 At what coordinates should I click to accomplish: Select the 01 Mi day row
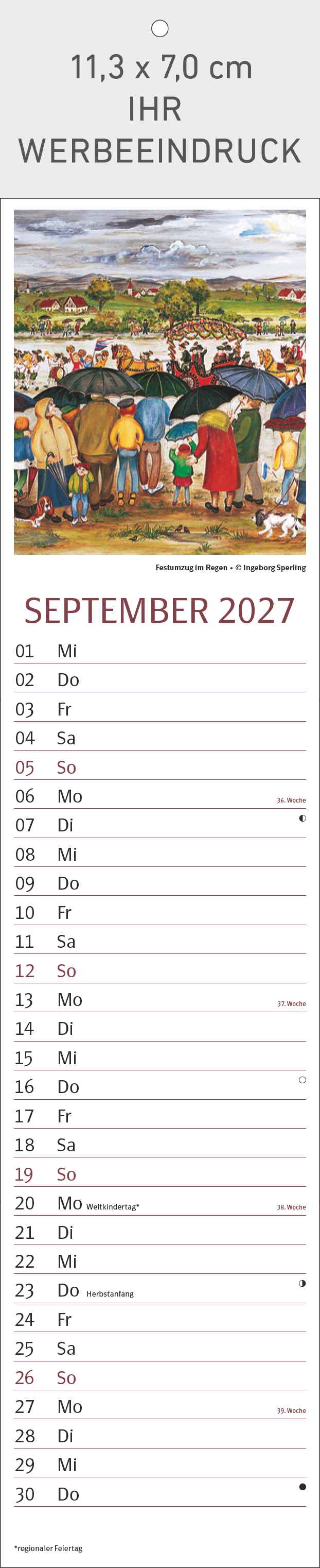(160, 651)
